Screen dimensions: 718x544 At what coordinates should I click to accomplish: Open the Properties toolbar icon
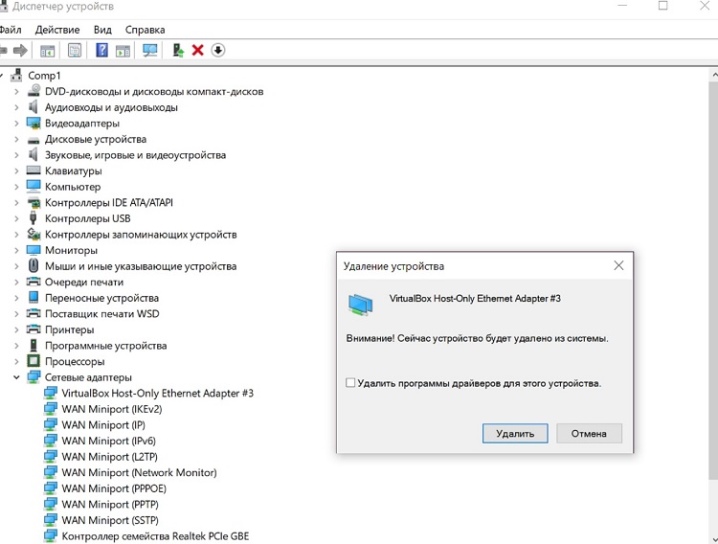[x=75, y=50]
